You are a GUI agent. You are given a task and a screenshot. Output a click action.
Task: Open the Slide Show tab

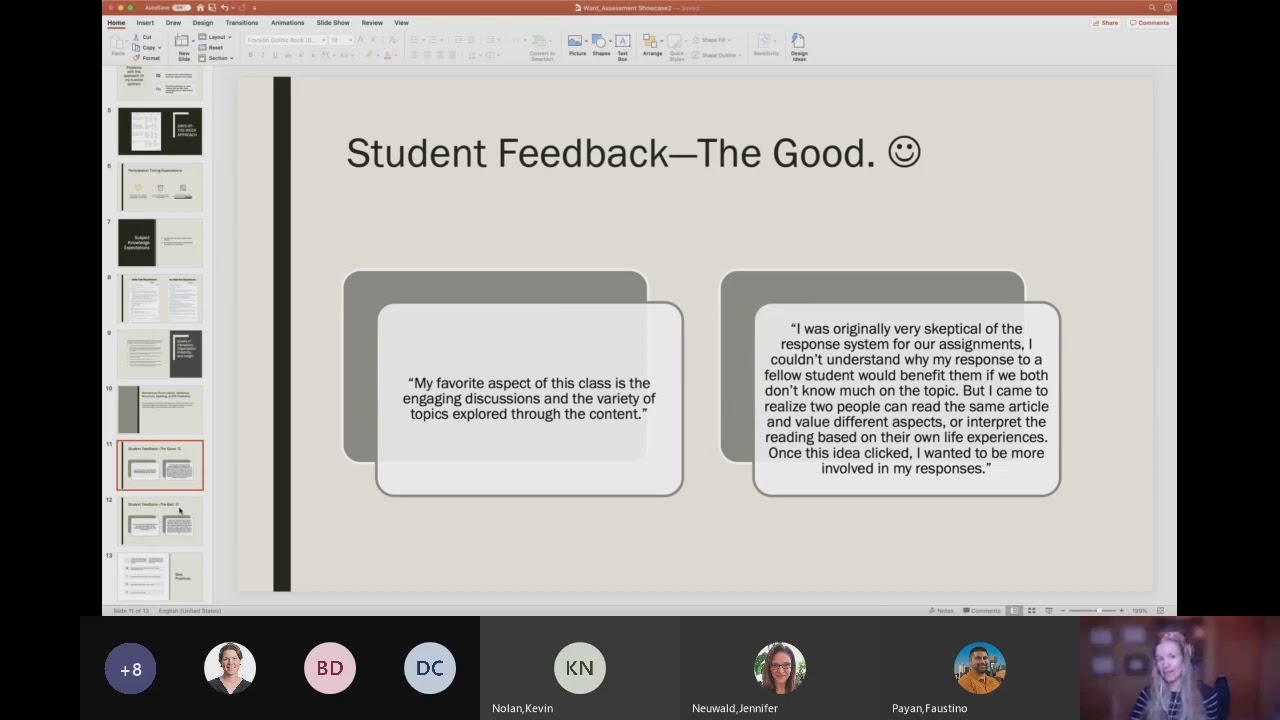(333, 22)
